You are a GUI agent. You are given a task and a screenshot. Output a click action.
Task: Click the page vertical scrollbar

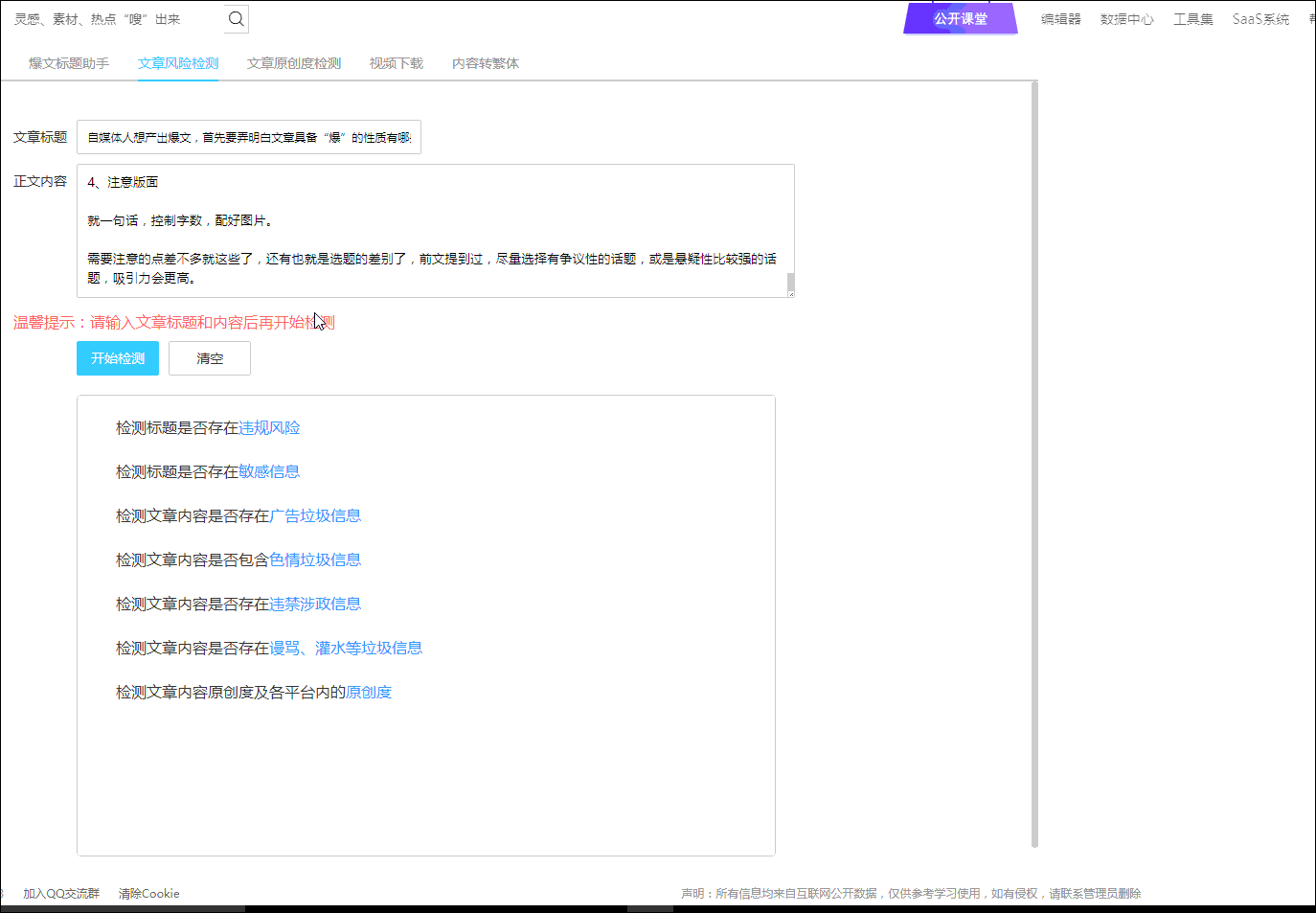pyautogui.click(x=1034, y=465)
